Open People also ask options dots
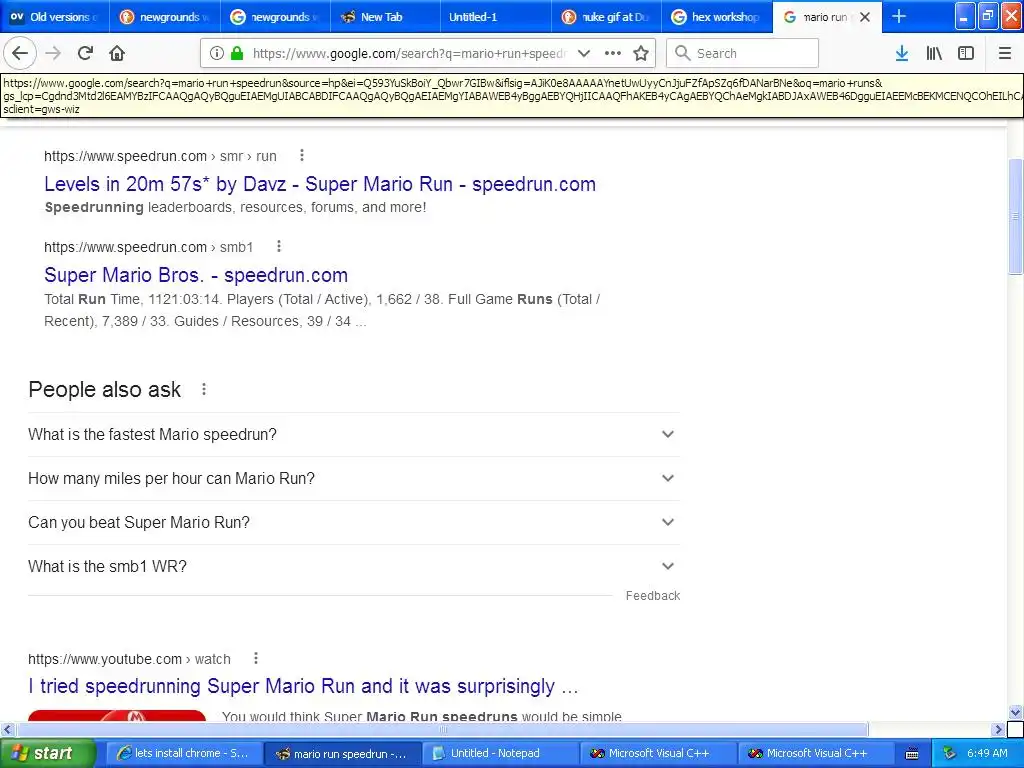Viewport: 1024px width, 768px height. tap(204, 389)
